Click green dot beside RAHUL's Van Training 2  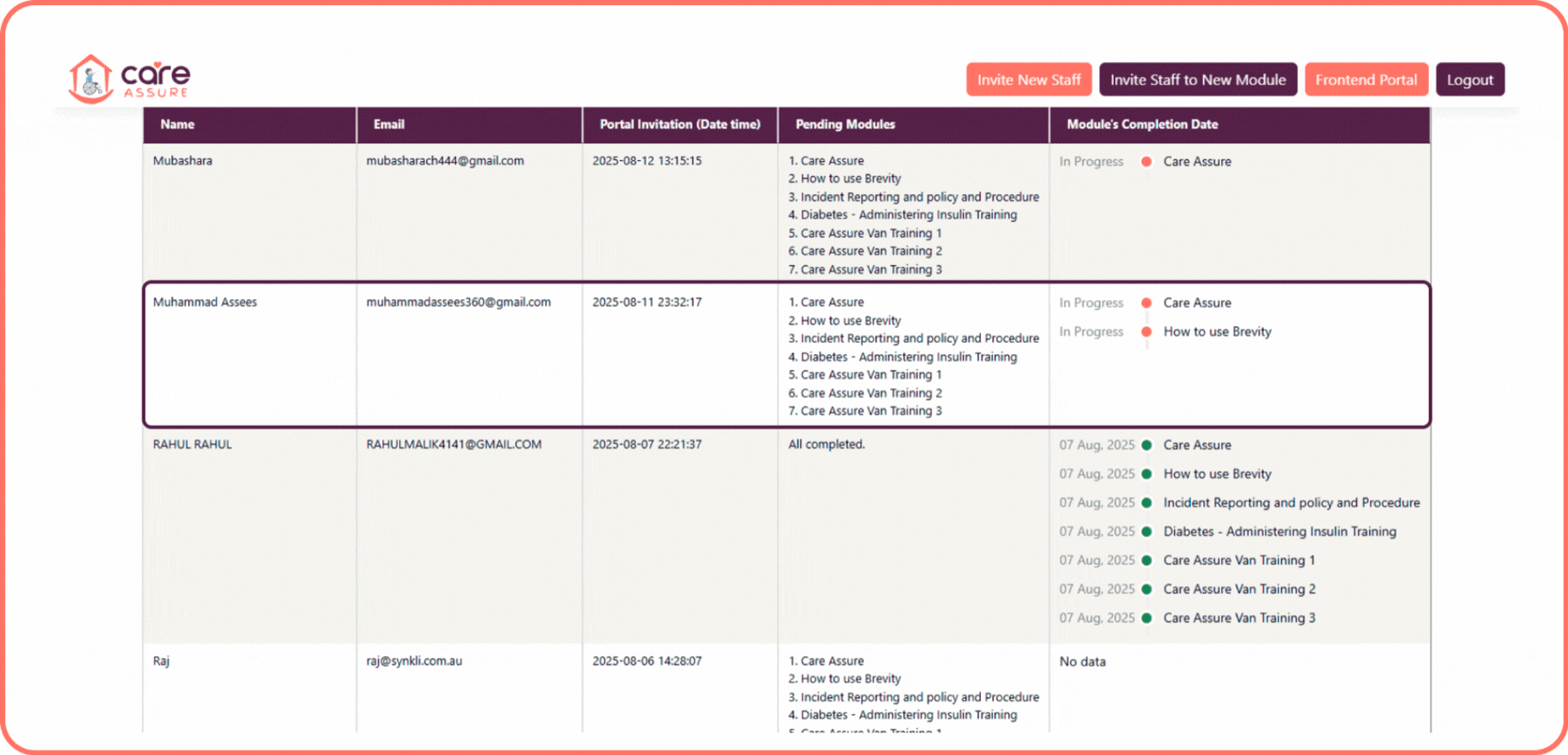[1146, 590]
